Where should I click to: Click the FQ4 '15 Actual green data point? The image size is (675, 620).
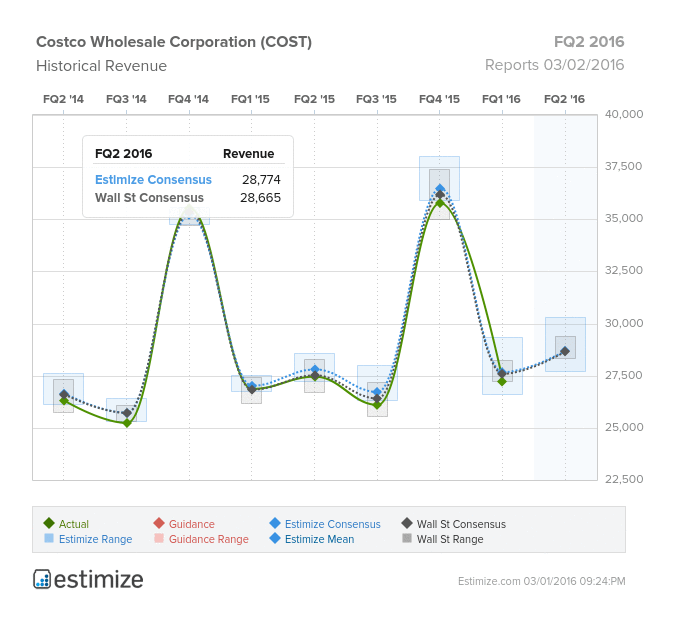440,203
